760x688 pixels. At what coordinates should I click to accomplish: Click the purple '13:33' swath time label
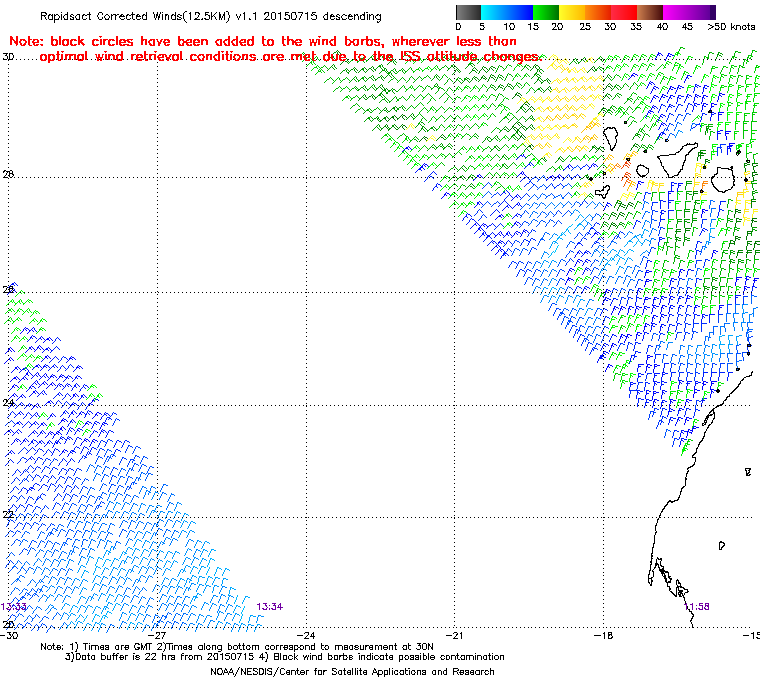click(14, 607)
